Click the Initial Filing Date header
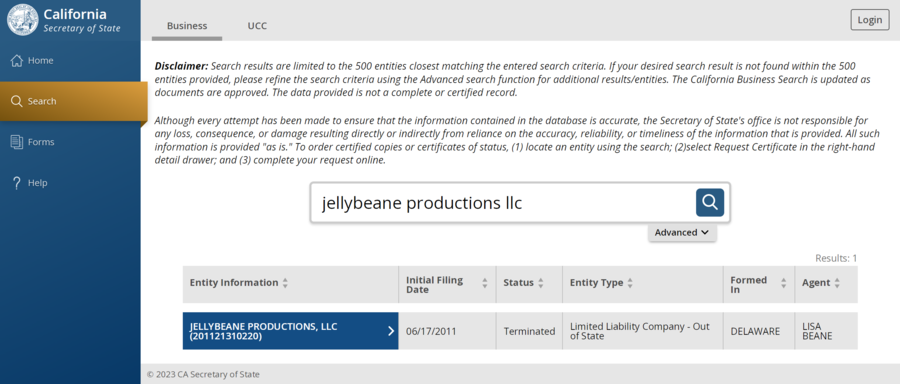This screenshot has width=900, height=384. pos(448,284)
